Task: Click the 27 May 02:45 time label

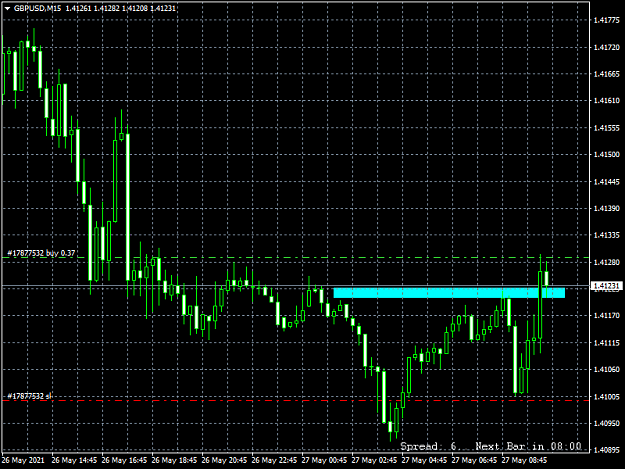Action: pos(374,460)
